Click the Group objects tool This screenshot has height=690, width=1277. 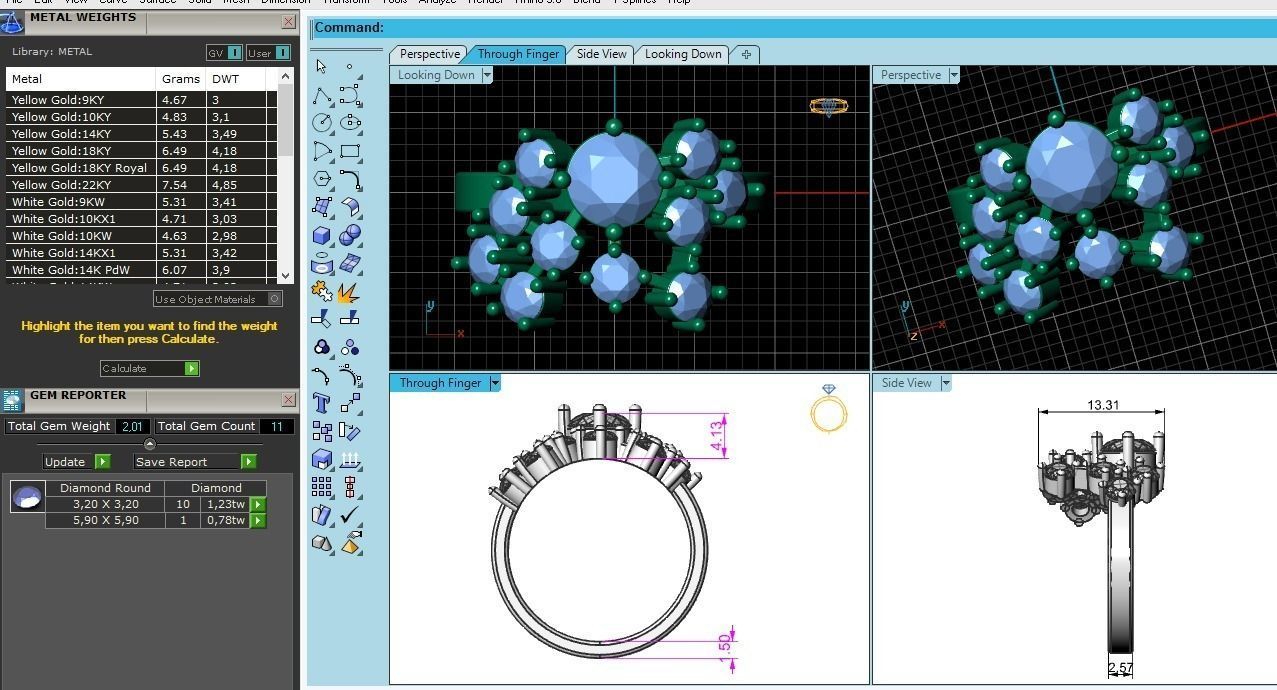click(322, 347)
